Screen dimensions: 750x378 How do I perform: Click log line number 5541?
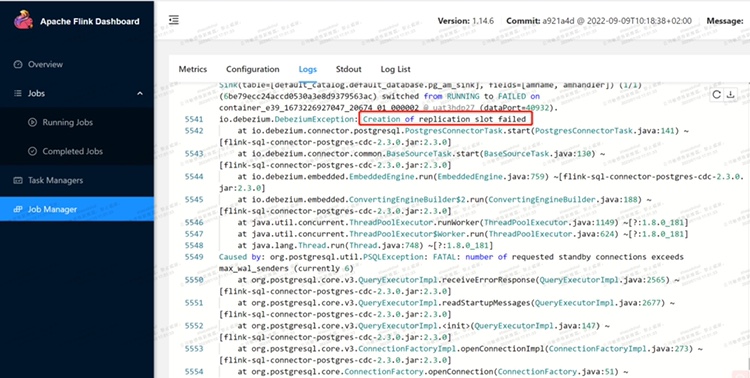[194, 119]
